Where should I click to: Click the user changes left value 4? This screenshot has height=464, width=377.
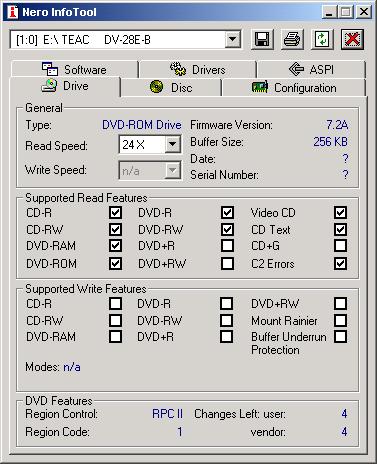pos(344,414)
